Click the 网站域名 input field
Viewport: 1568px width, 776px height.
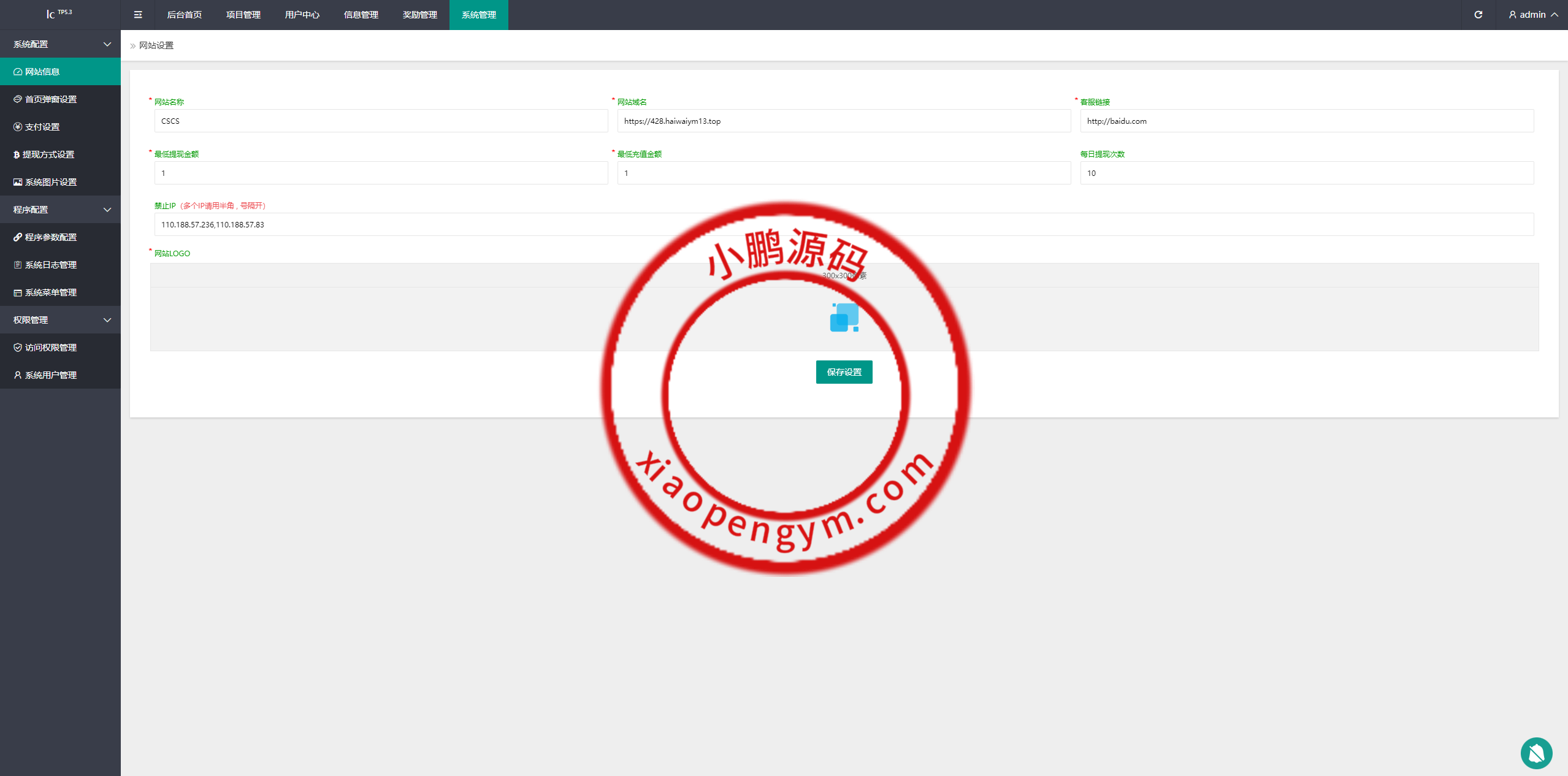coord(844,121)
